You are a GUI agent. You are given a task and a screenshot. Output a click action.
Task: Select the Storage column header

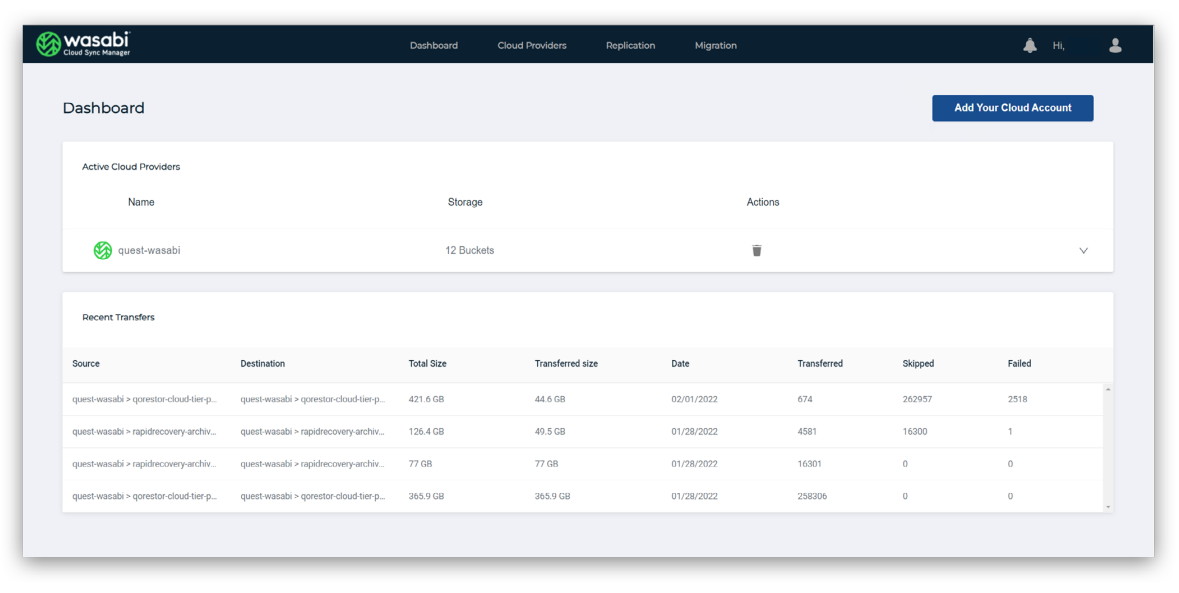pos(465,202)
